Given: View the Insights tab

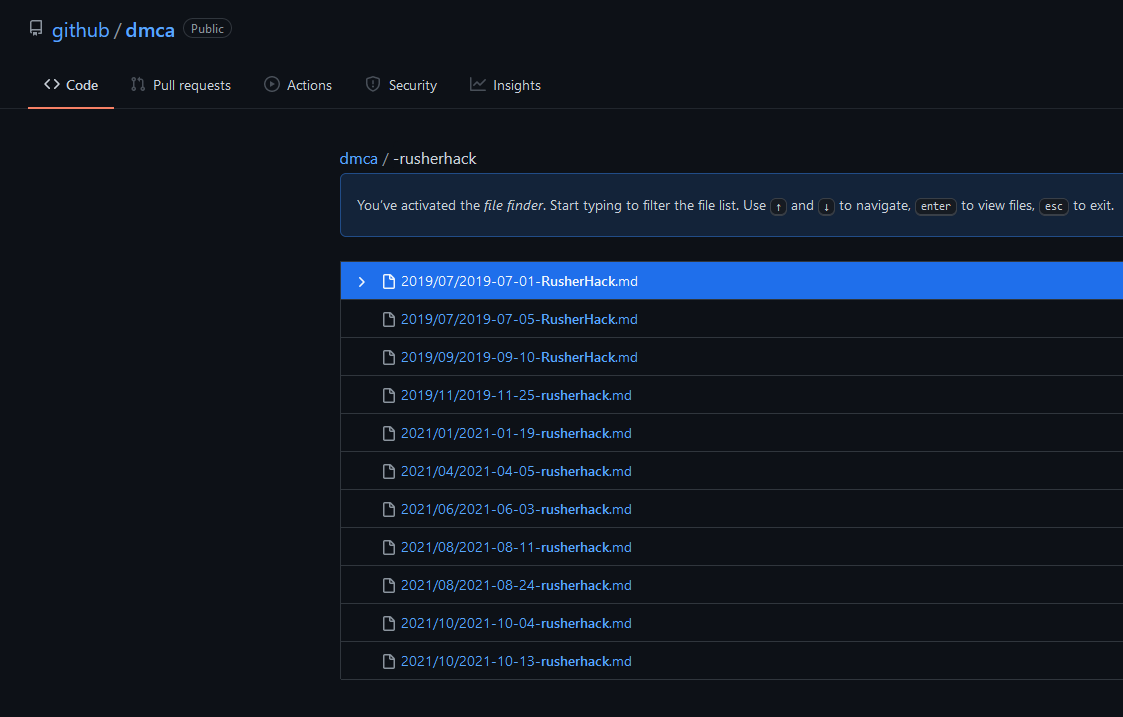Looking at the screenshot, I should [505, 85].
